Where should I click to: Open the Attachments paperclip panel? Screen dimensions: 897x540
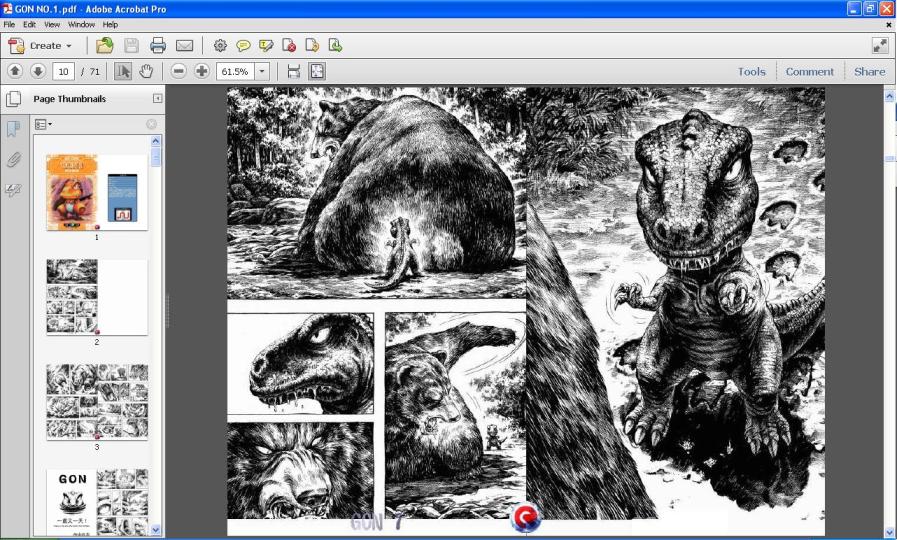13,160
